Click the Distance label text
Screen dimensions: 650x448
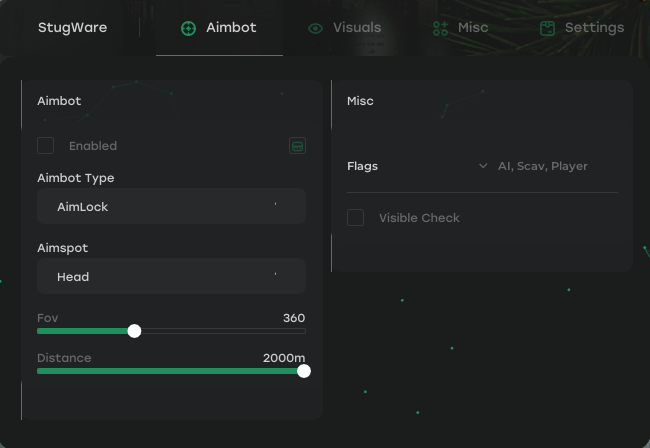tap(64, 358)
